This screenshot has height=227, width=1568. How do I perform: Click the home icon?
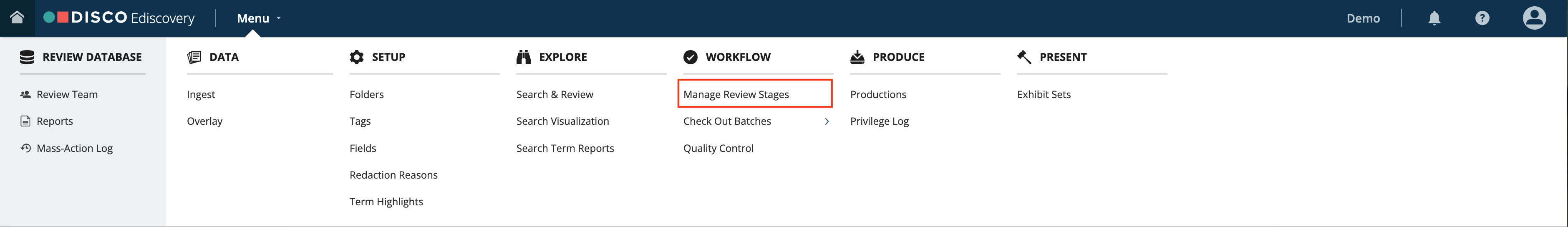pyautogui.click(x=17, y=18)
